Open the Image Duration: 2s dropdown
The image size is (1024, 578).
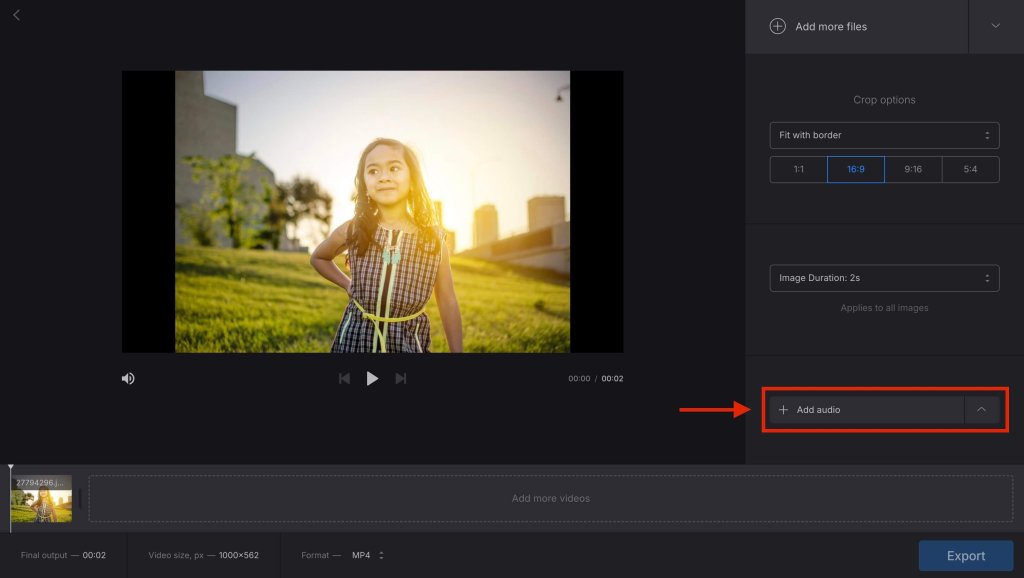coord(884,278)
